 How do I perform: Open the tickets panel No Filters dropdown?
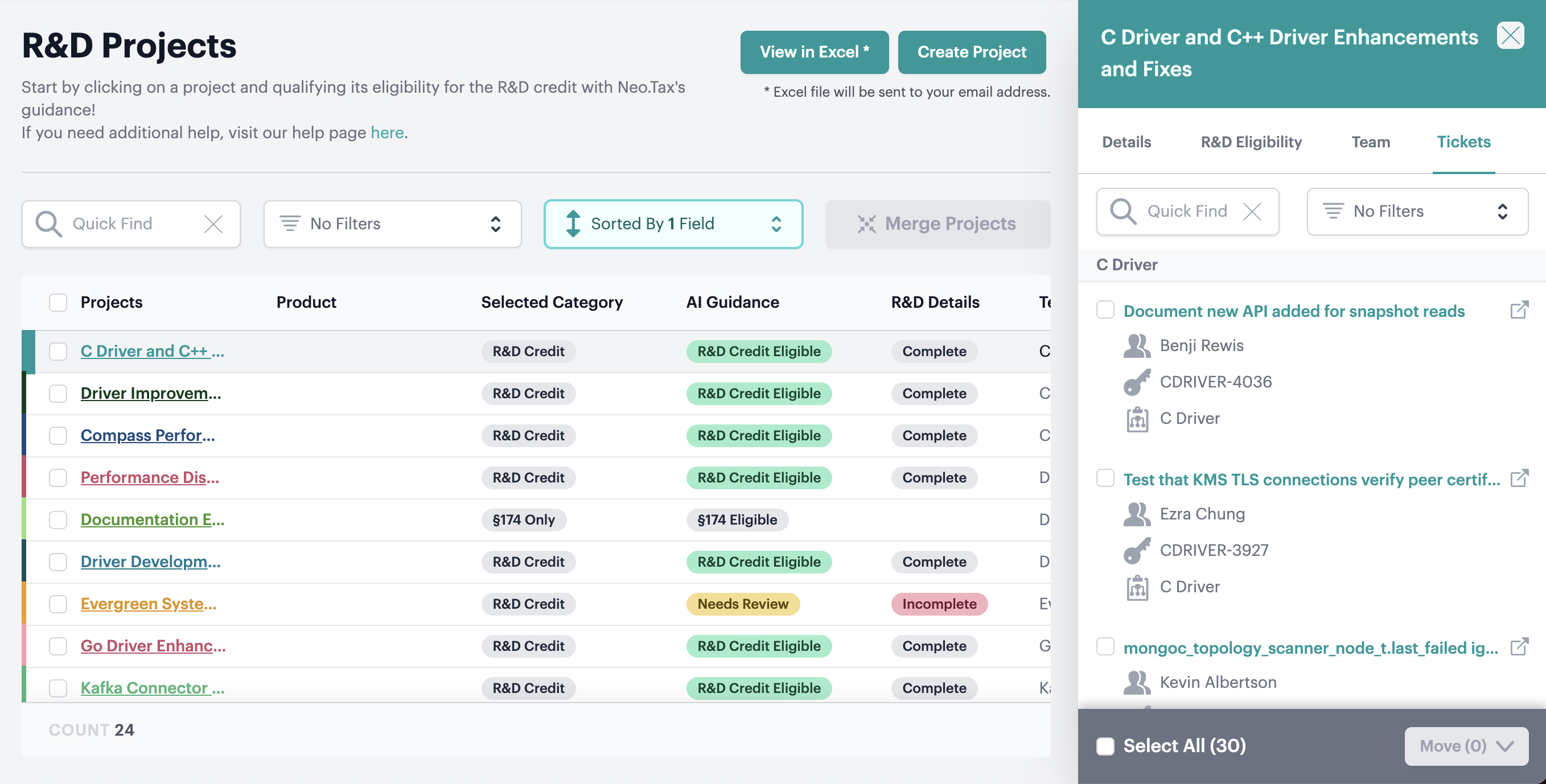[1417, 211]
